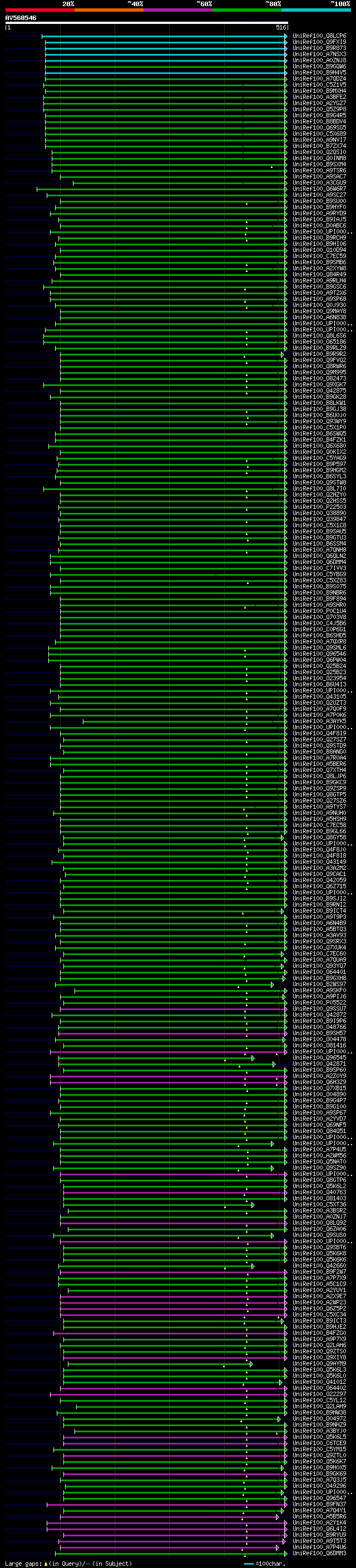Click the query end position 516
The height and width of the screenshot is (1568, 356).
(280, 27)
